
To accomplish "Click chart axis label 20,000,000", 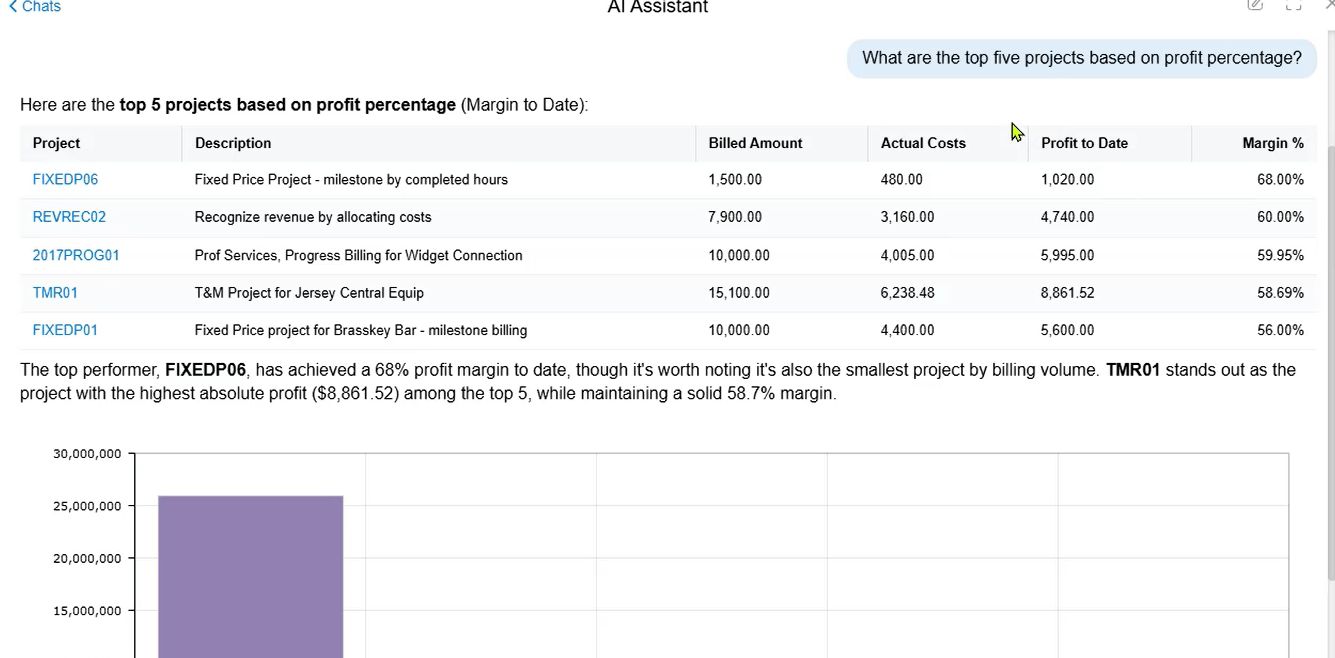I will tap(87, 558).
